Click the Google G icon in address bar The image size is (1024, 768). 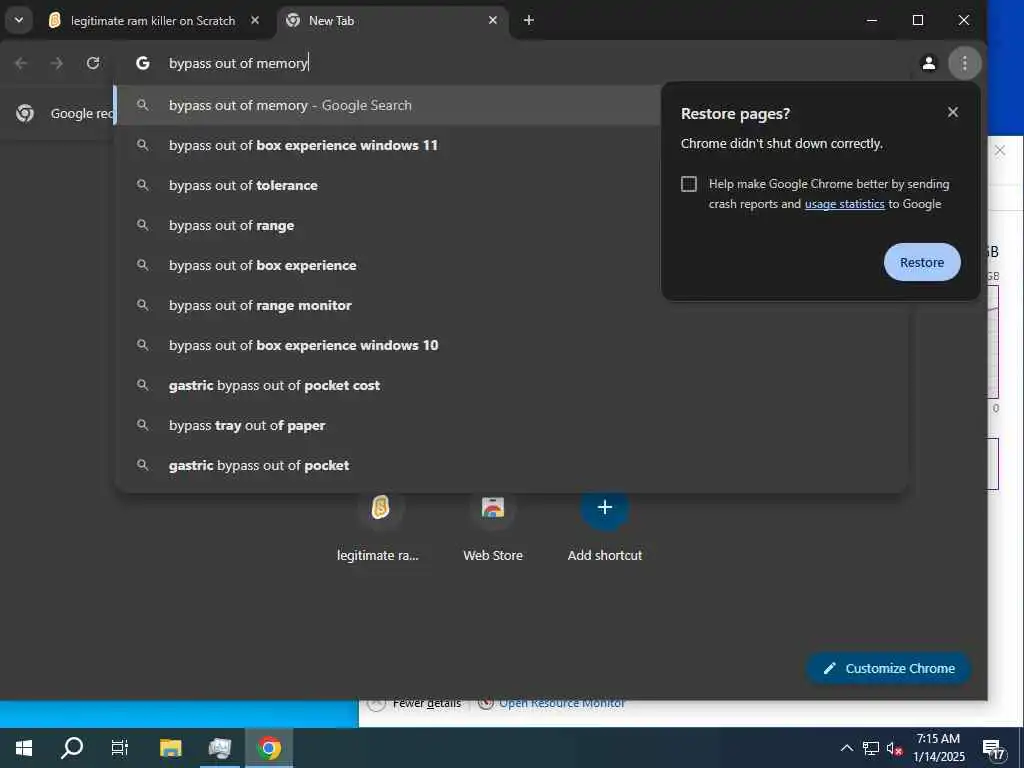142,63
